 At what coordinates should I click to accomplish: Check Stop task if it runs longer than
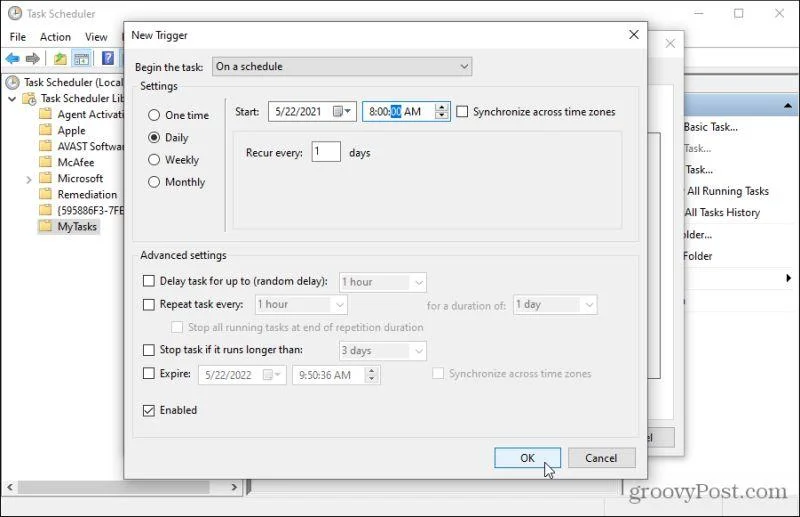pyautogui.click(x=148, y=350)
